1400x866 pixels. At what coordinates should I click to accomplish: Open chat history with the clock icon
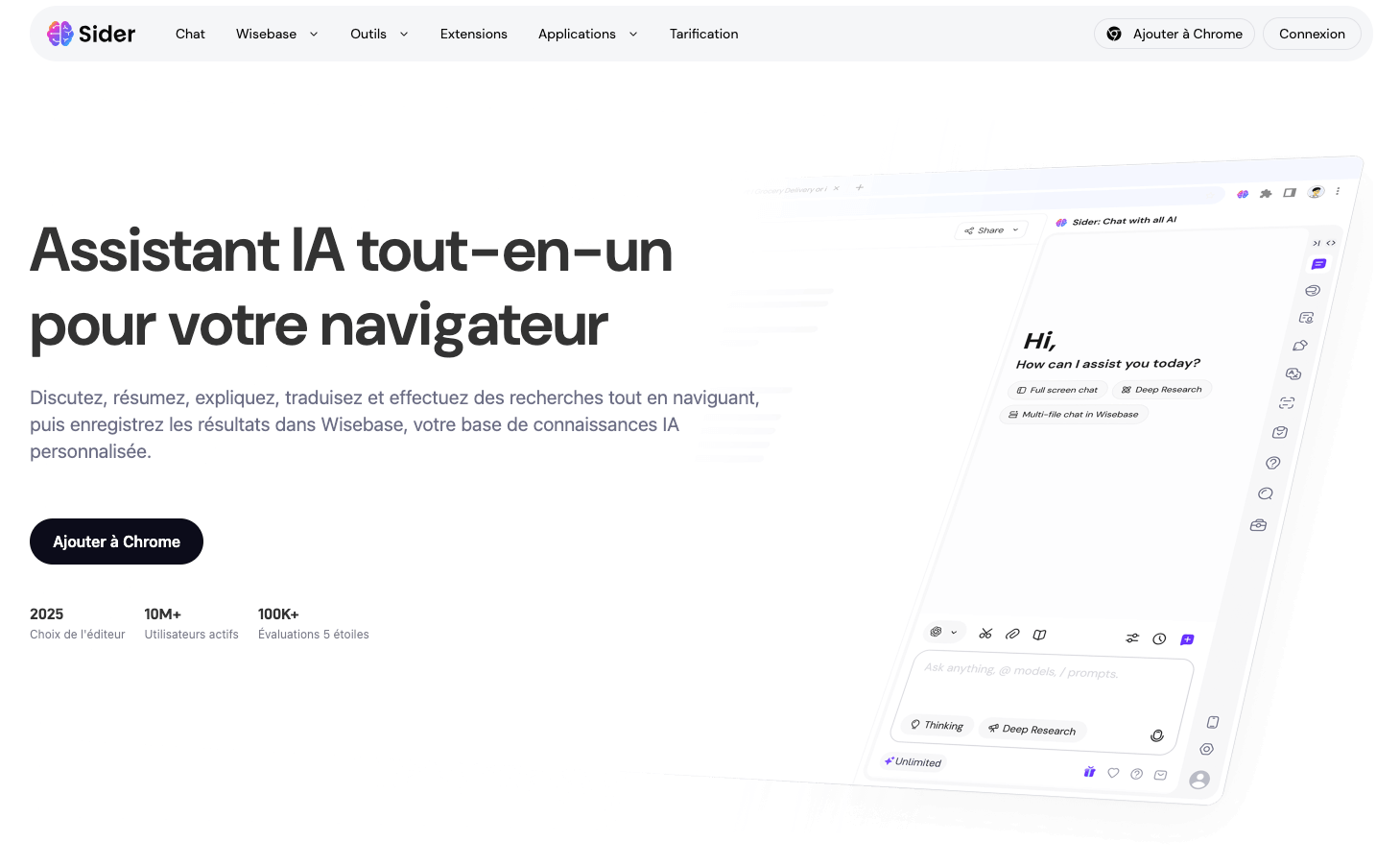pos(1159,638)
